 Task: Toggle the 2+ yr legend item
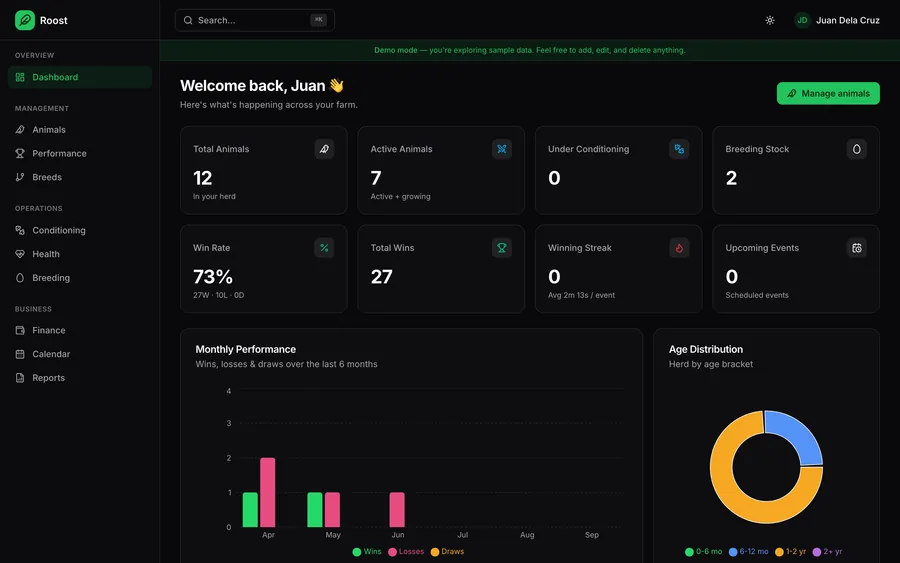(827, 552)
